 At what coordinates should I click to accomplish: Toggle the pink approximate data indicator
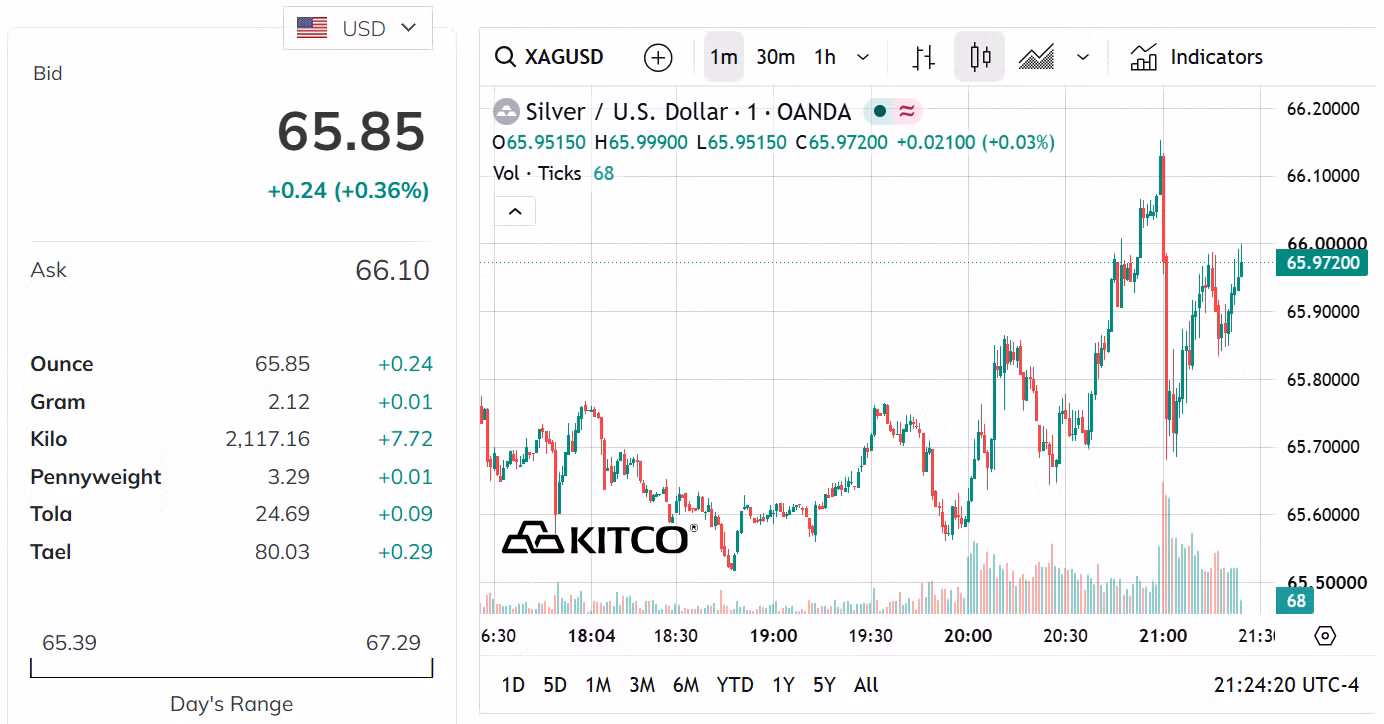[907, 111]
